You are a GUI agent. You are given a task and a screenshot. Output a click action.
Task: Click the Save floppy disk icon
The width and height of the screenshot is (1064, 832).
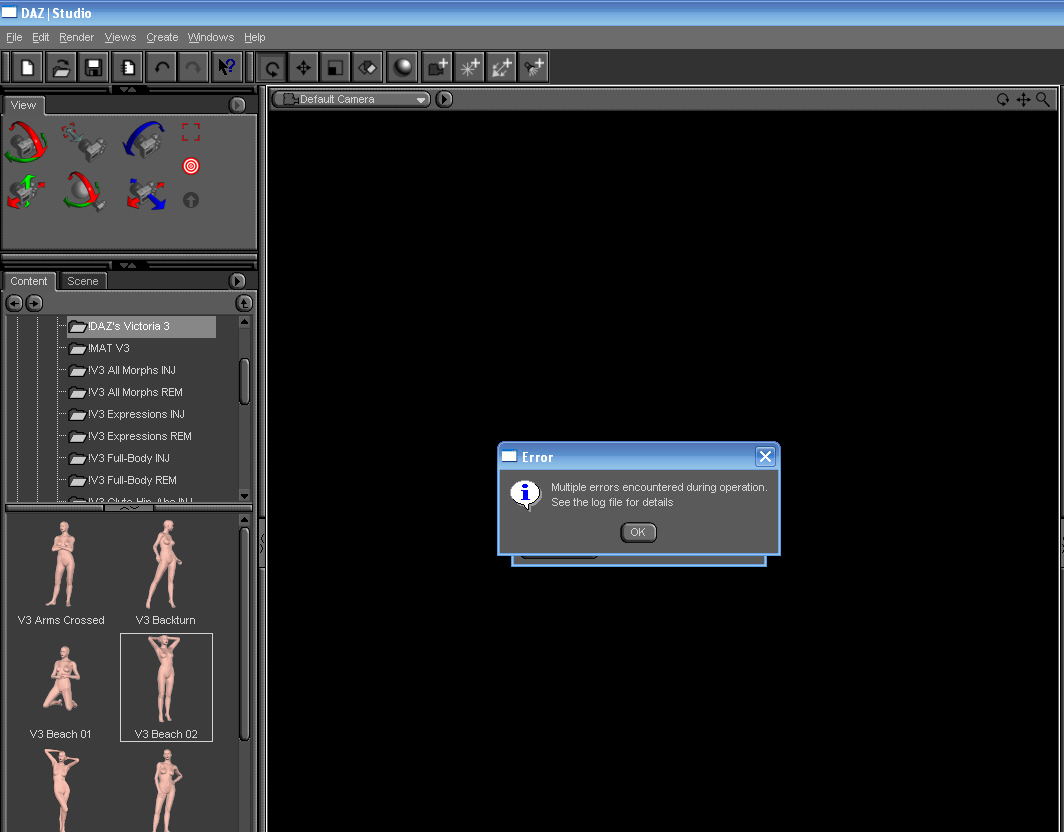[x=94, y=67]
